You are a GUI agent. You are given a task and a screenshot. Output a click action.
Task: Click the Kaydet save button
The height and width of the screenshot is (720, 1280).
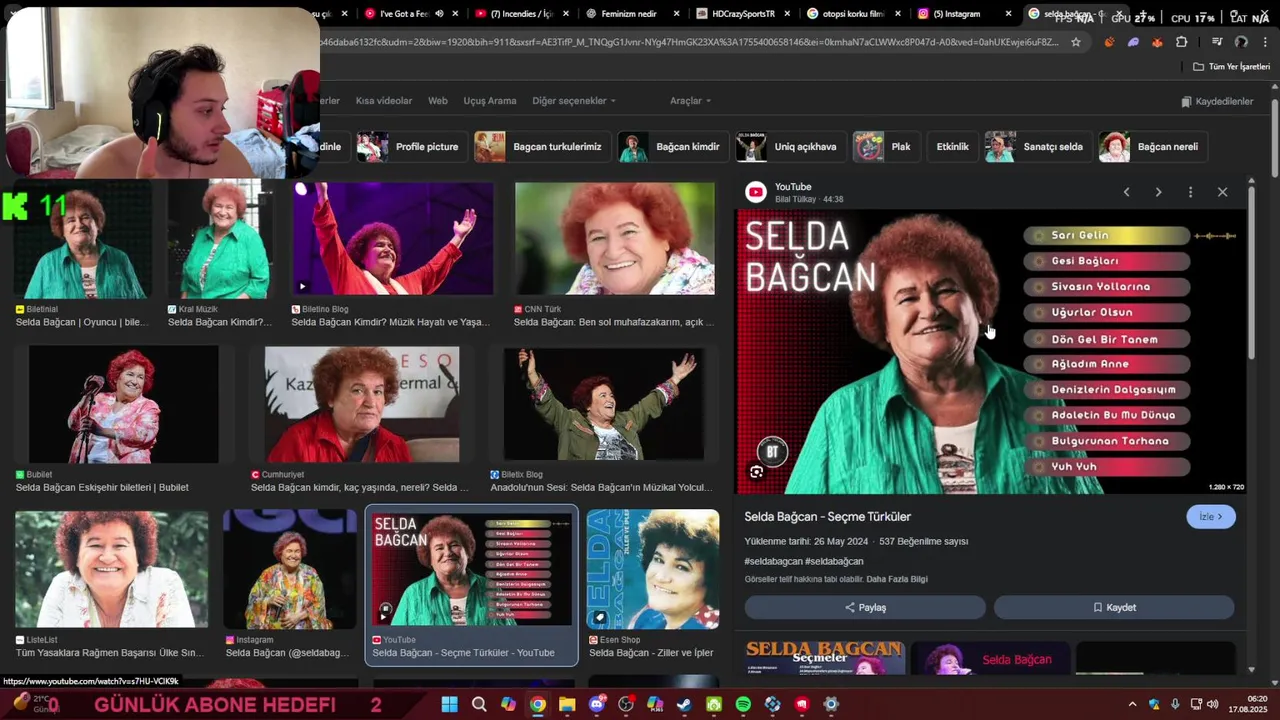point(1114,607)
